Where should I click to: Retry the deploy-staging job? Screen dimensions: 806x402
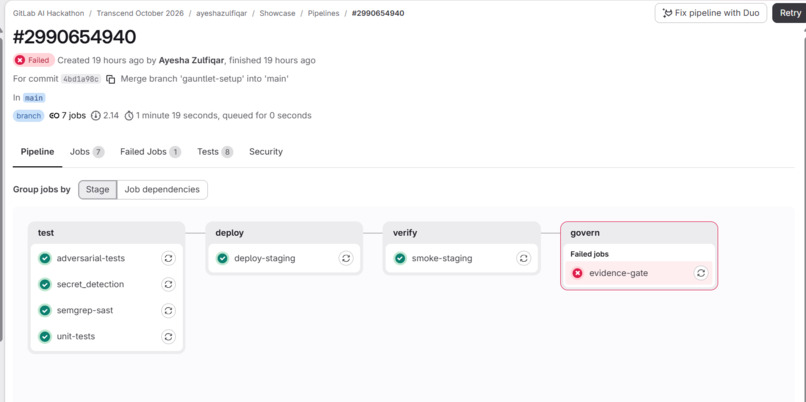(346, 258)
